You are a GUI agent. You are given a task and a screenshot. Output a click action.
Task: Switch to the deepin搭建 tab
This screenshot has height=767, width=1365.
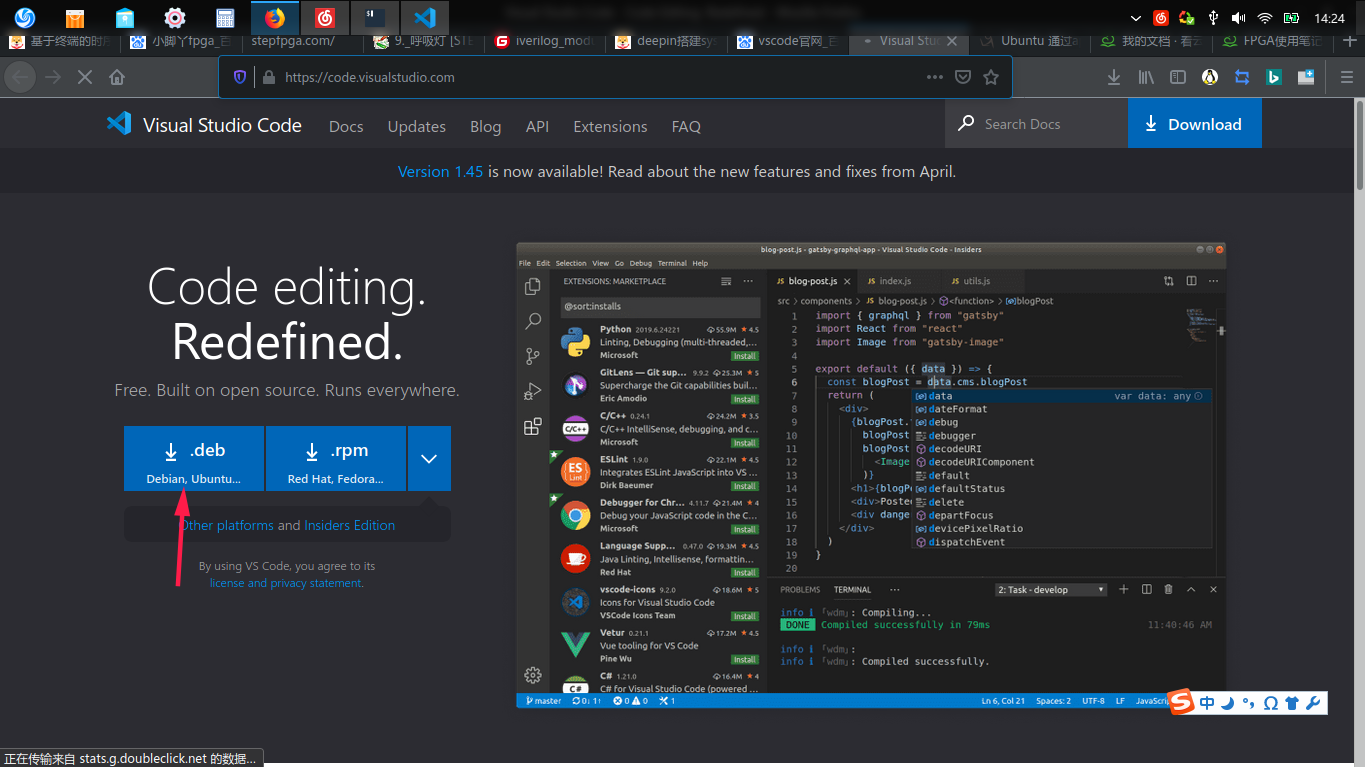point(665,41)
